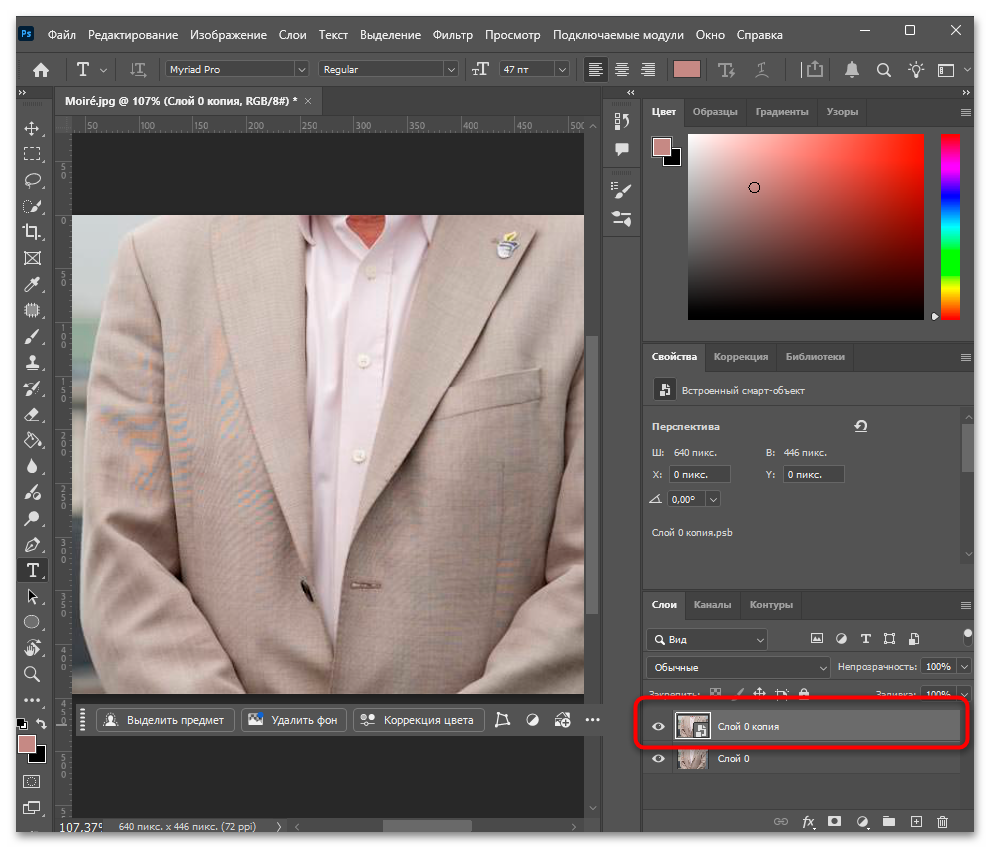Delete layer with the trash icon
This screenshot has width=990, height=848.
click(943, 821)
